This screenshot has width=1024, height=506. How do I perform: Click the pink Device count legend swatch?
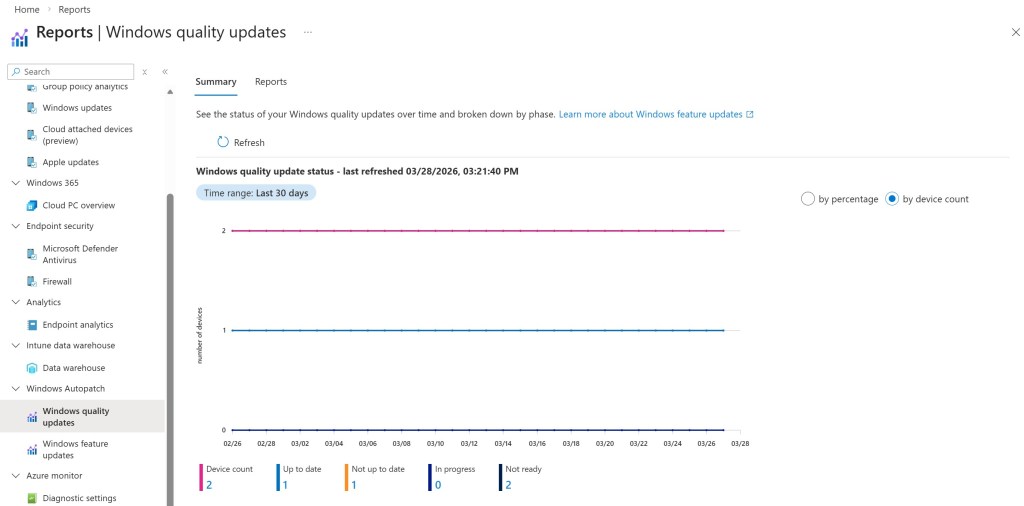201,477
